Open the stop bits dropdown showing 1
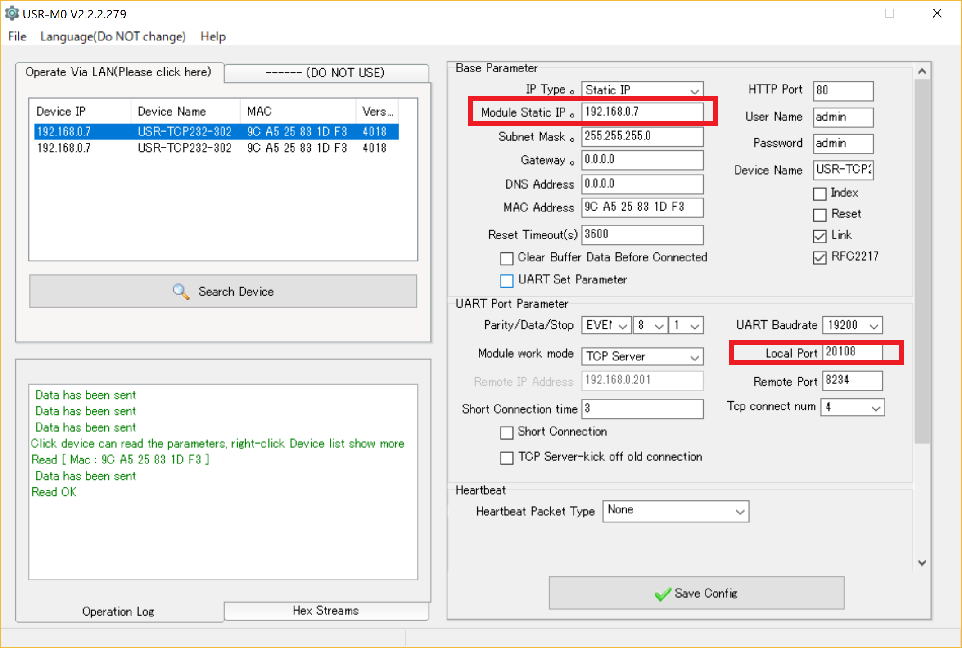 click(x=687, y=325)
